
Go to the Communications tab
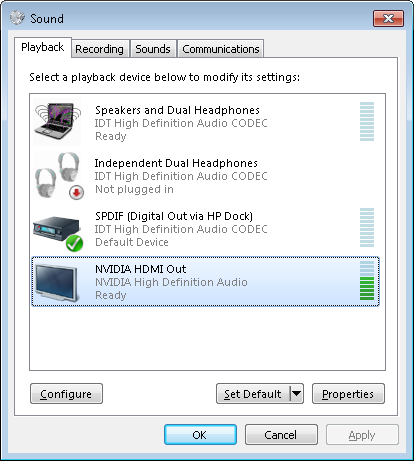[221, 49]
